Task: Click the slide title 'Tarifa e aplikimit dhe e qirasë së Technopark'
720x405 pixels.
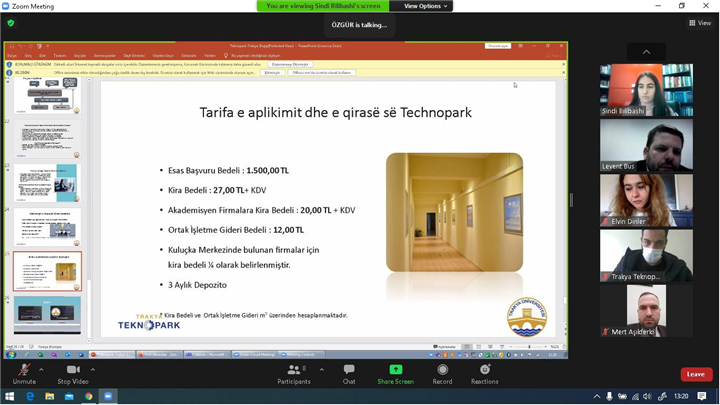Action: click(335, 112)
